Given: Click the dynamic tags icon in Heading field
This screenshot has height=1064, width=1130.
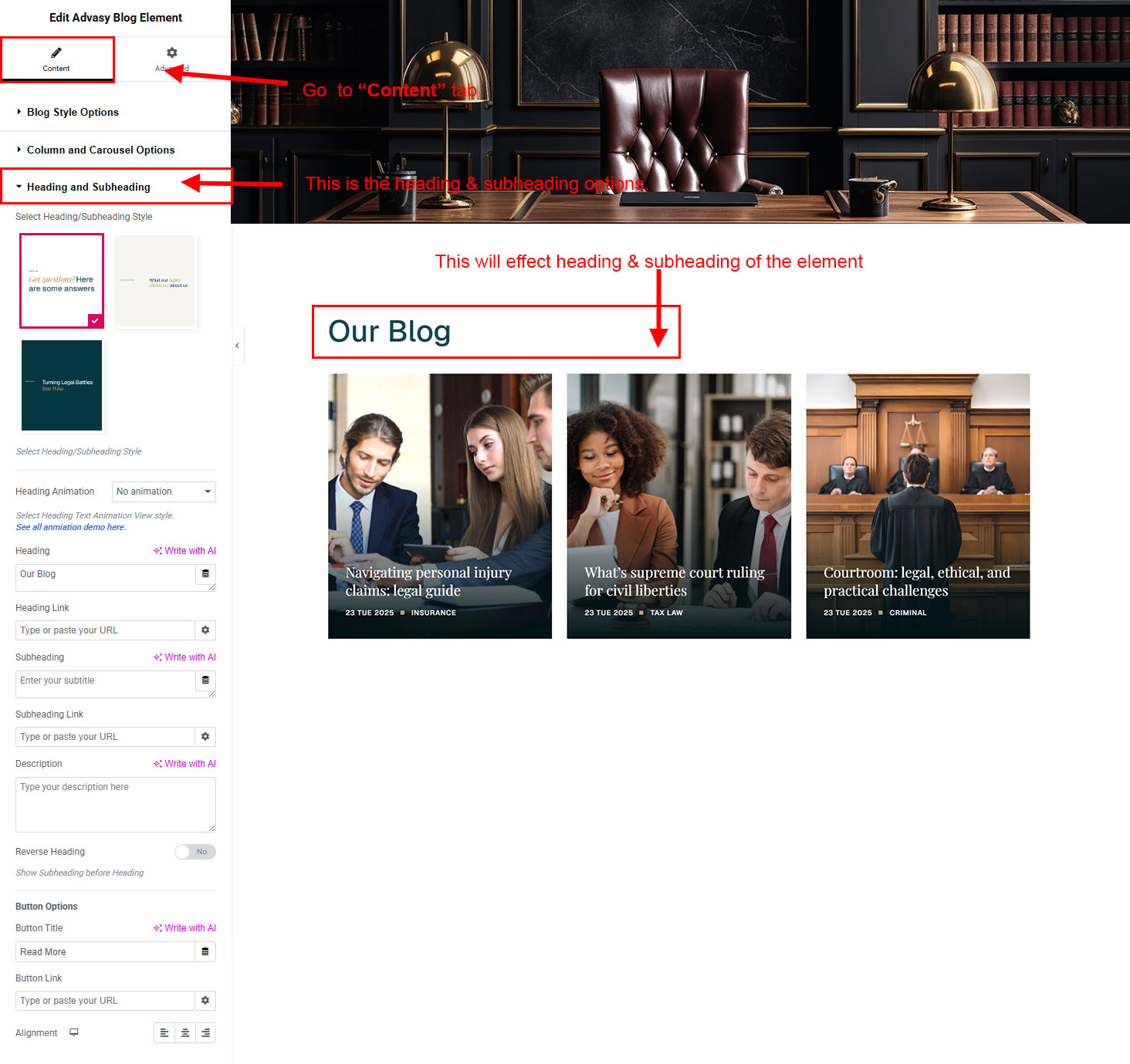Looking at the screenshot, I should tap(205, 574).
